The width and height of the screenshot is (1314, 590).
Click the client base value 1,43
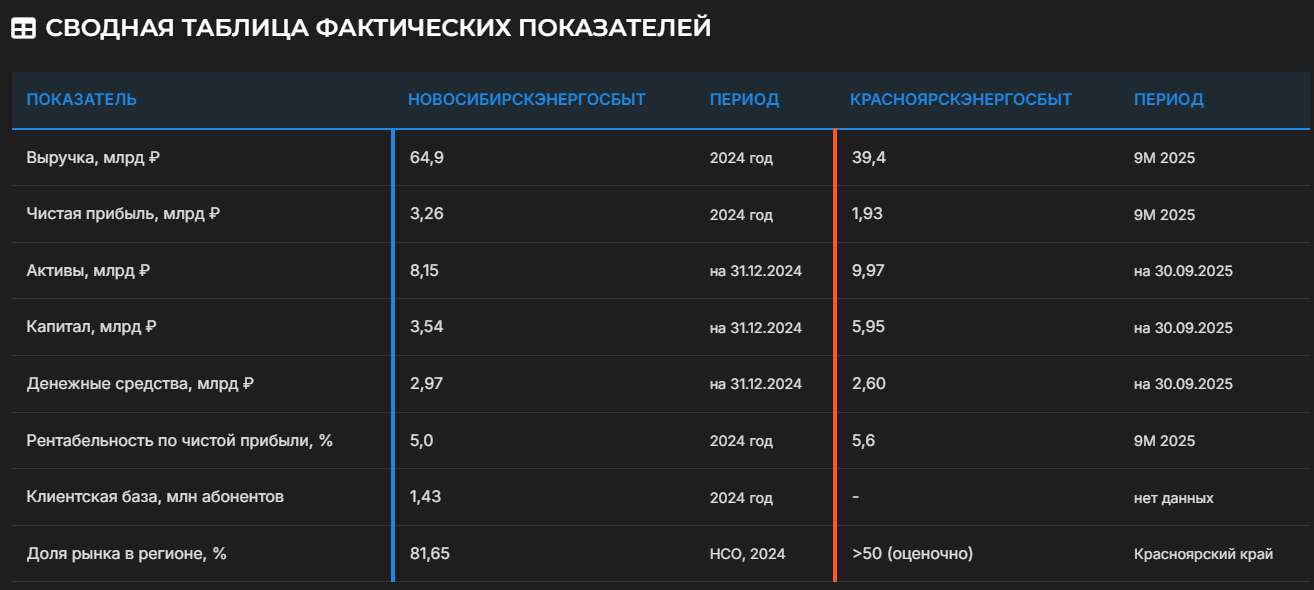(426, 497)
